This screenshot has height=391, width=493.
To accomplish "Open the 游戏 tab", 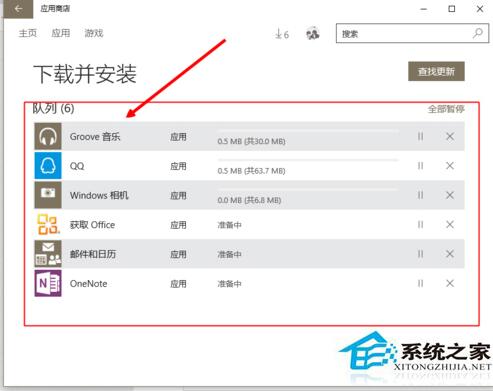I will (x=94, y=33).
